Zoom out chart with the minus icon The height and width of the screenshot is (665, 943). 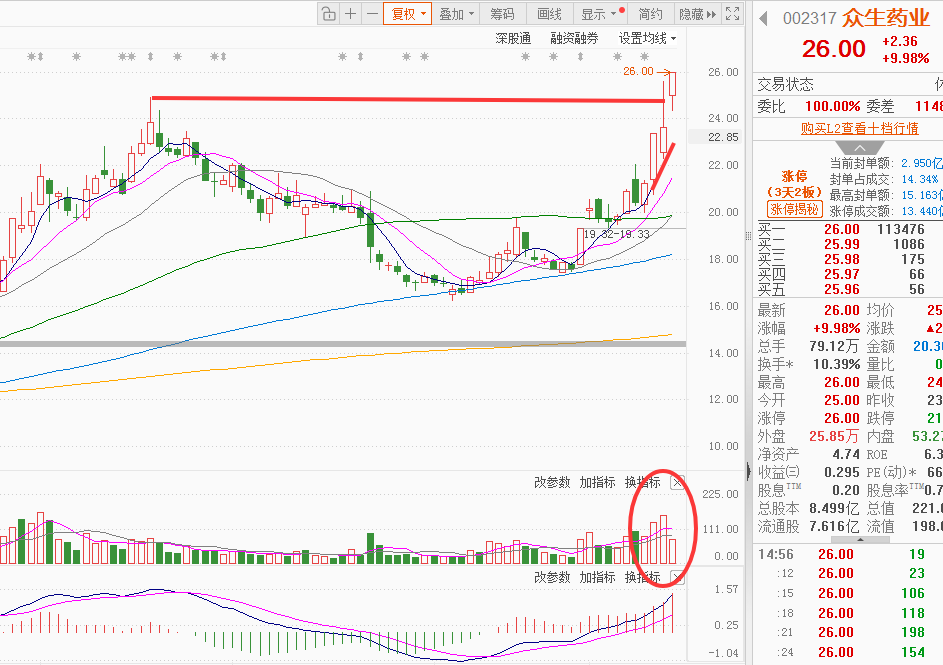pyautogui.click(x=372, y=14)
